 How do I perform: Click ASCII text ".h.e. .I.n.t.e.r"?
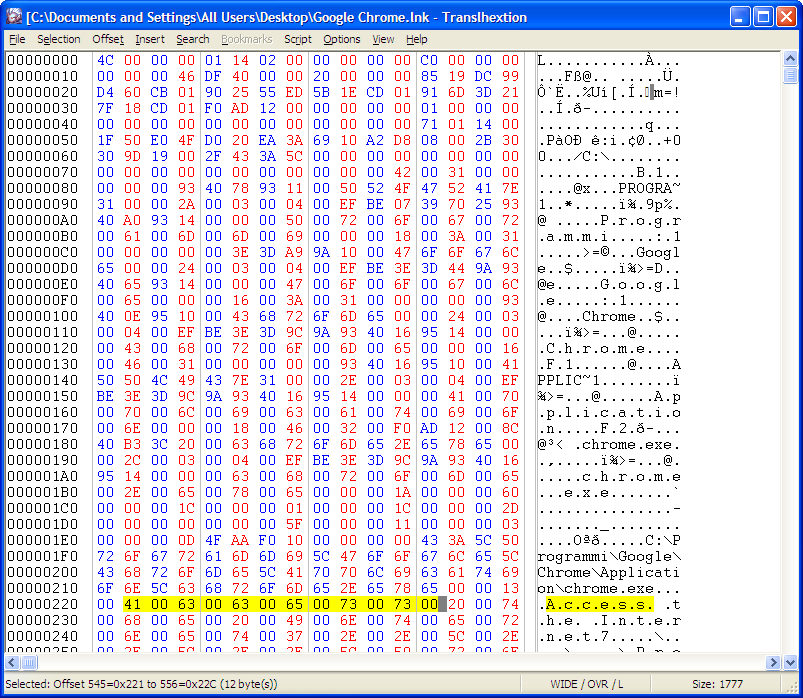coord(609,621)
